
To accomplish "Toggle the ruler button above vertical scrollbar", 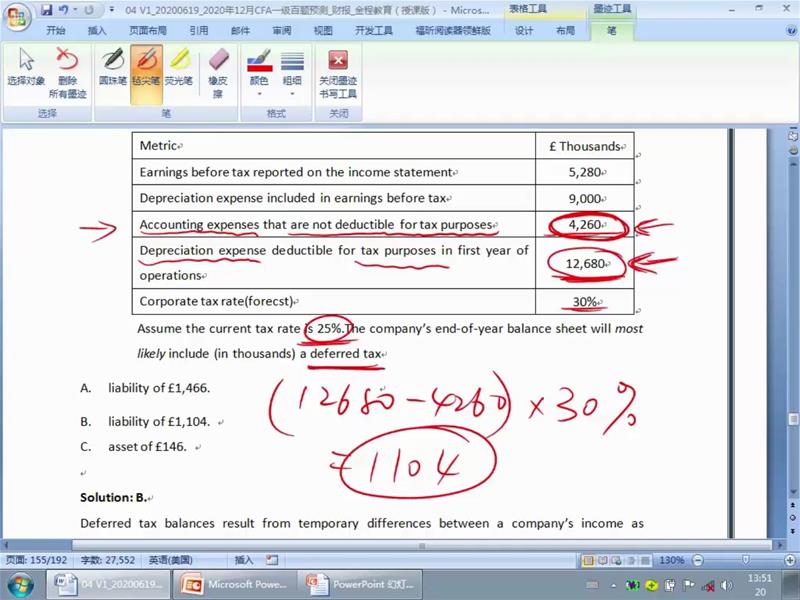I will pos(793,137).
